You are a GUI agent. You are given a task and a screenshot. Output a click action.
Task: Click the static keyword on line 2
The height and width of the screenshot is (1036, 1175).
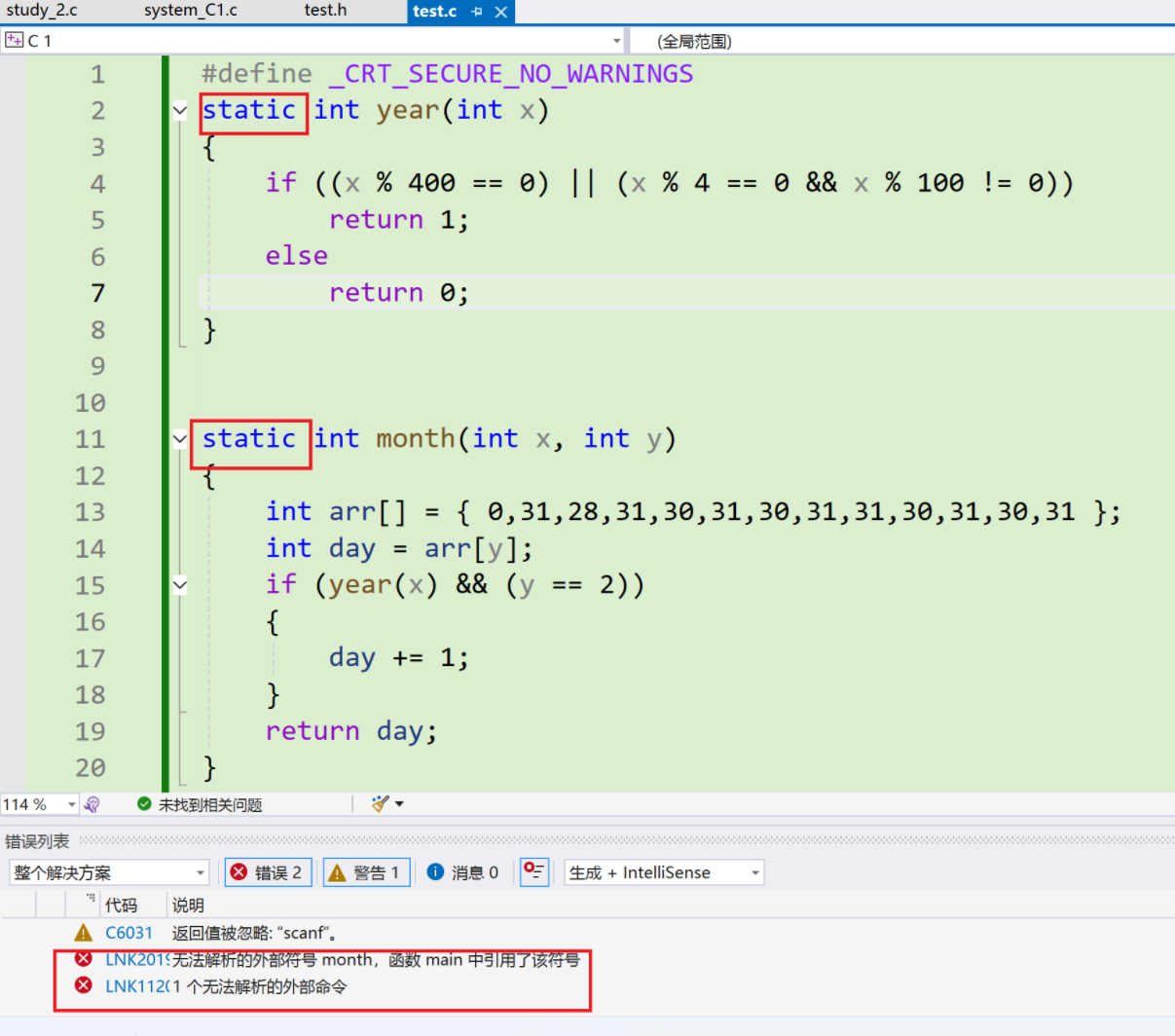(x=249, y=110)
